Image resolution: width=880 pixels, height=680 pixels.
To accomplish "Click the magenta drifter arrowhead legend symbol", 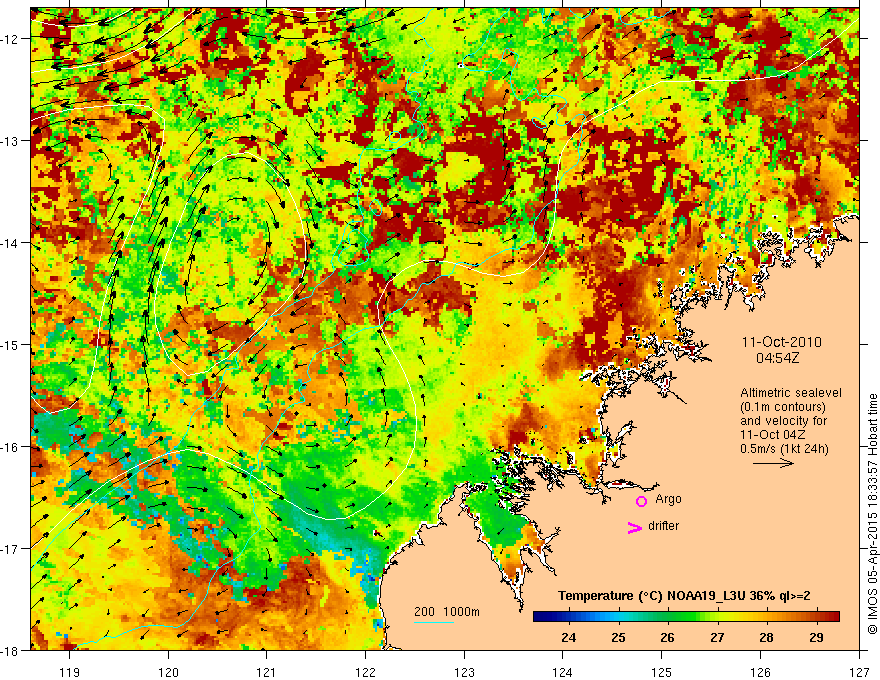I will [x=635, y=527].
